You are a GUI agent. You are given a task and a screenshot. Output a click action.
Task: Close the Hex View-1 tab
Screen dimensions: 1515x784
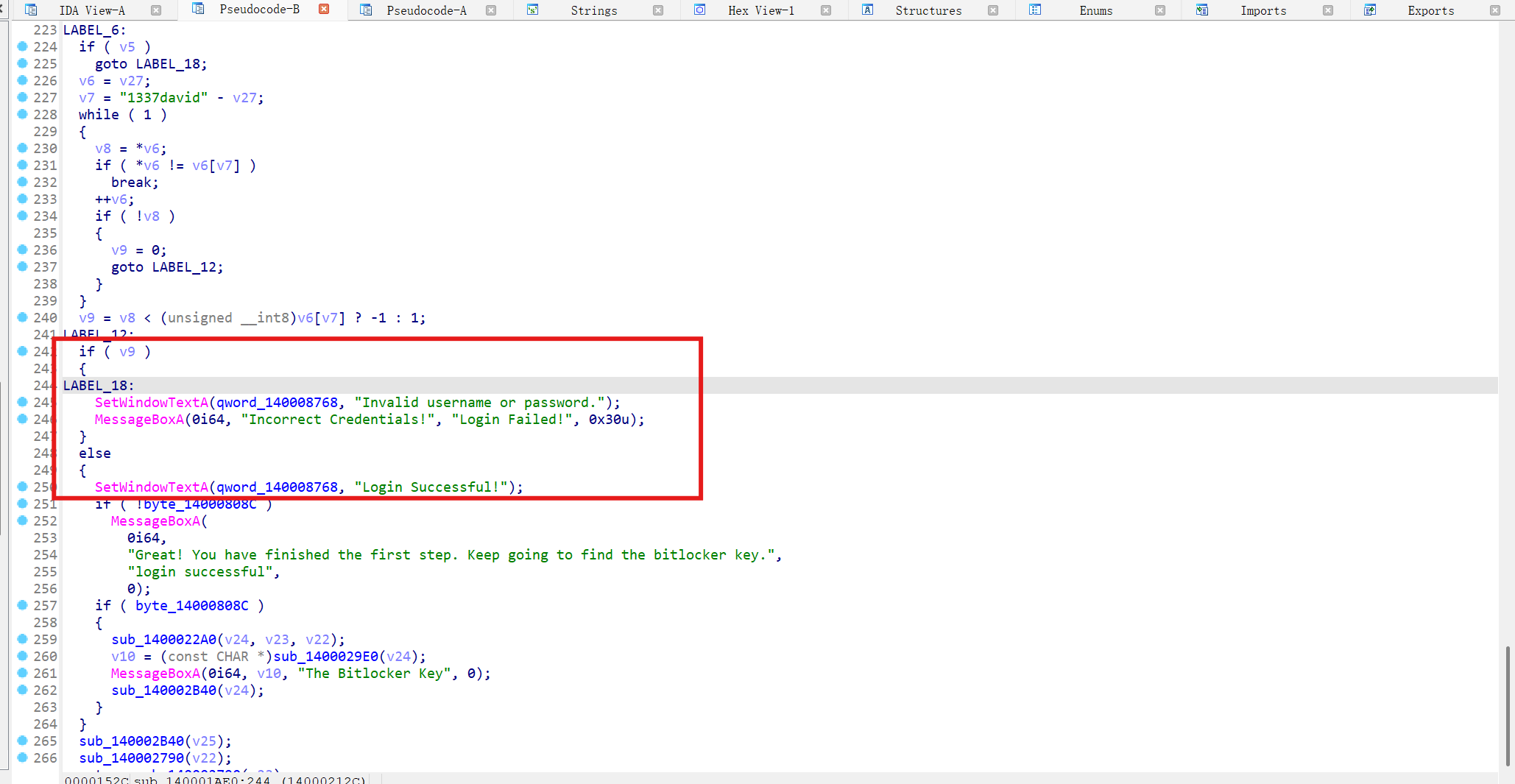(826, 10)
